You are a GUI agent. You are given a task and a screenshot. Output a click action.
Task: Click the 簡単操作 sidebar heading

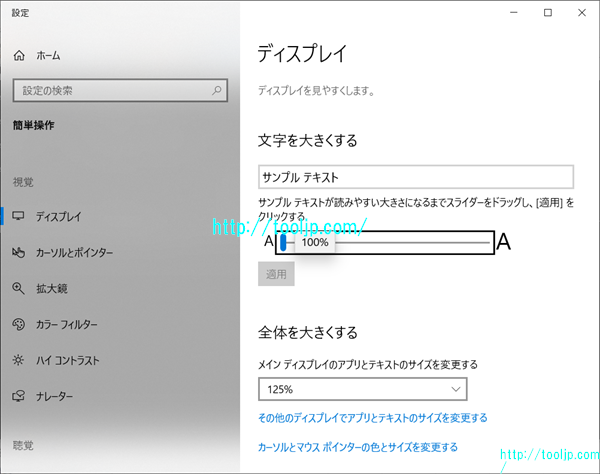34,125
